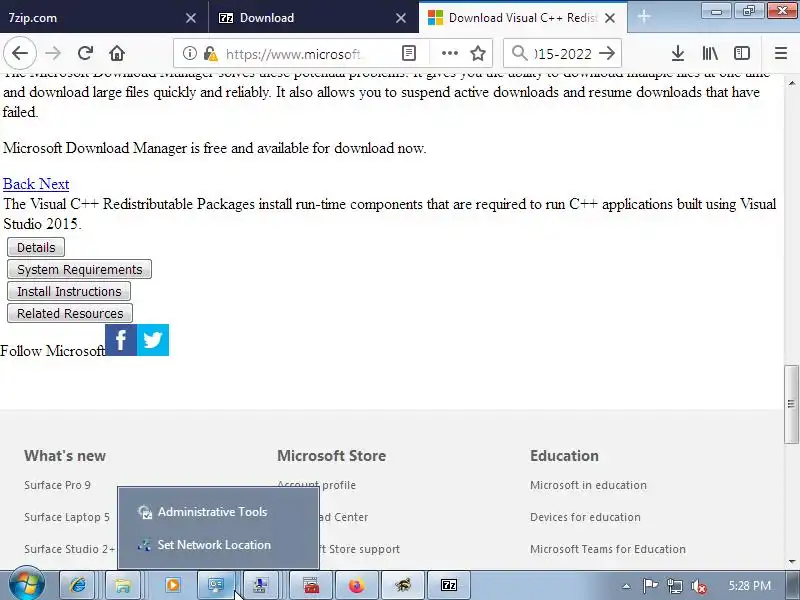800x600 pixels.
Task: Click the search box containing 15-2022
Action: tap(563, 54)
